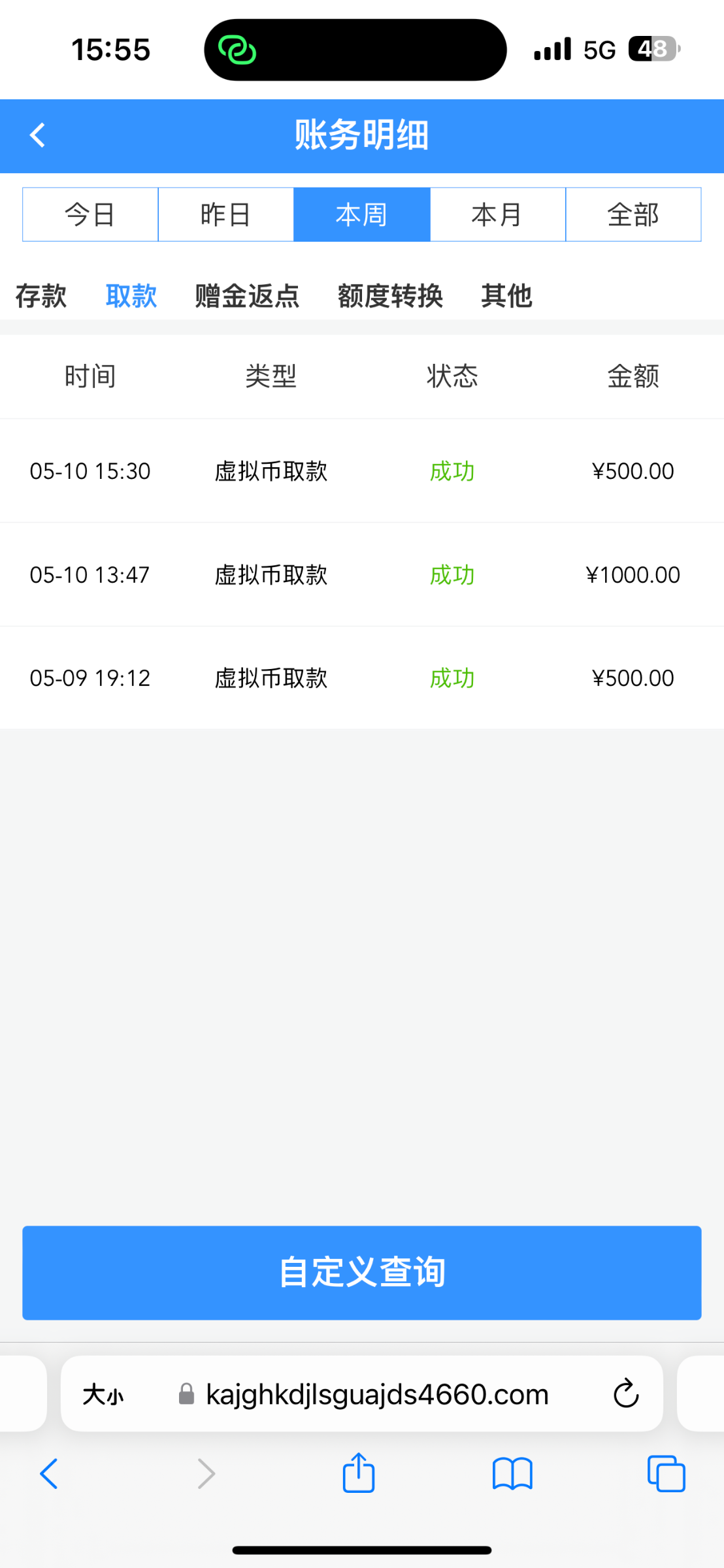The height and width of the screenshot is (1568, 724).
Task: Tap the ¥1000.00 withdrawal record row
Action: pos(362,574)
